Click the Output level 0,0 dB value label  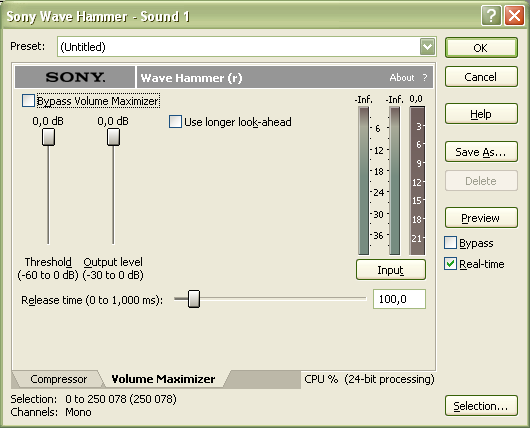pos(113,121)
